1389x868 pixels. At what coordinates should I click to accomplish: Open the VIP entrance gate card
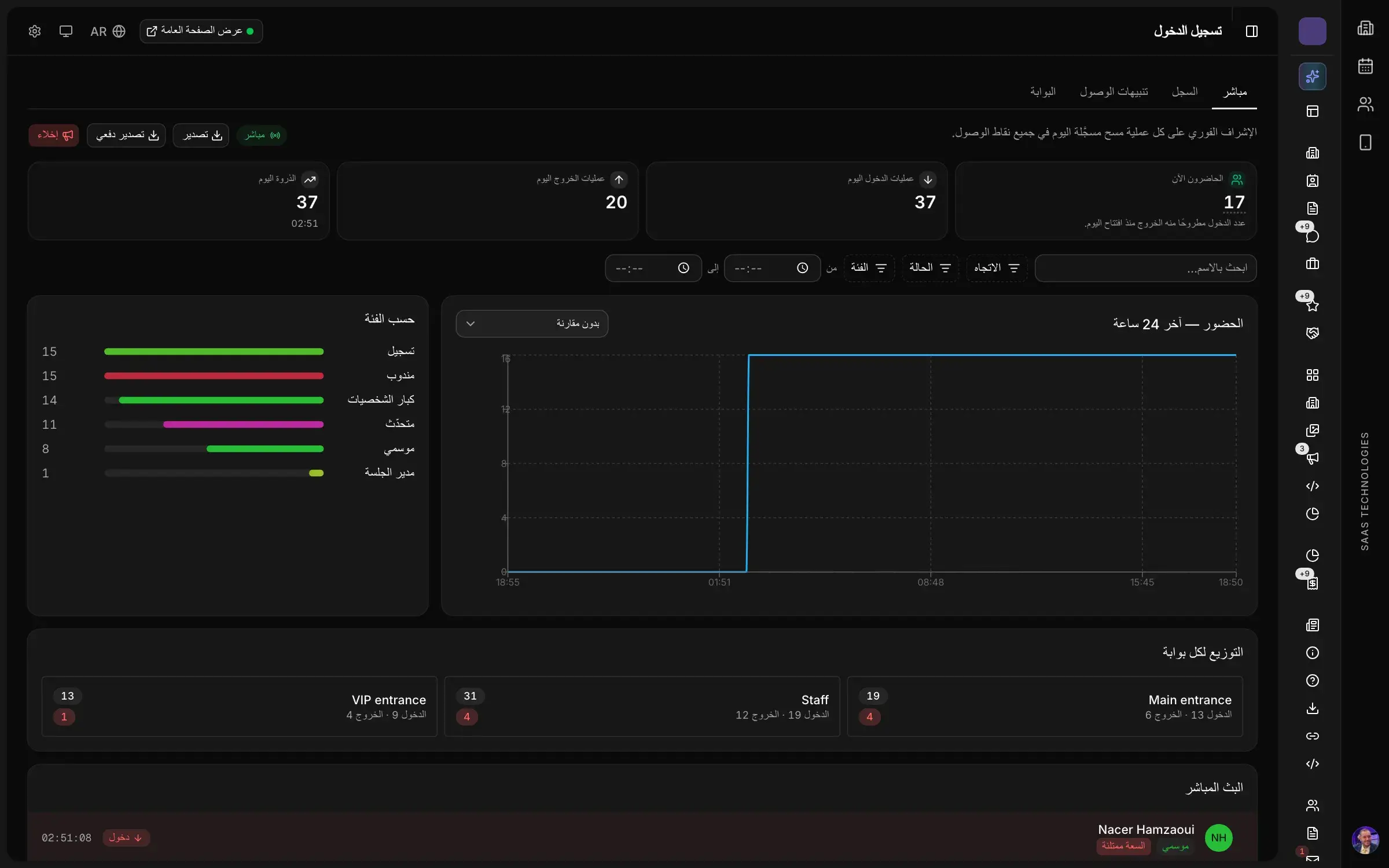(x=240, y=707)
